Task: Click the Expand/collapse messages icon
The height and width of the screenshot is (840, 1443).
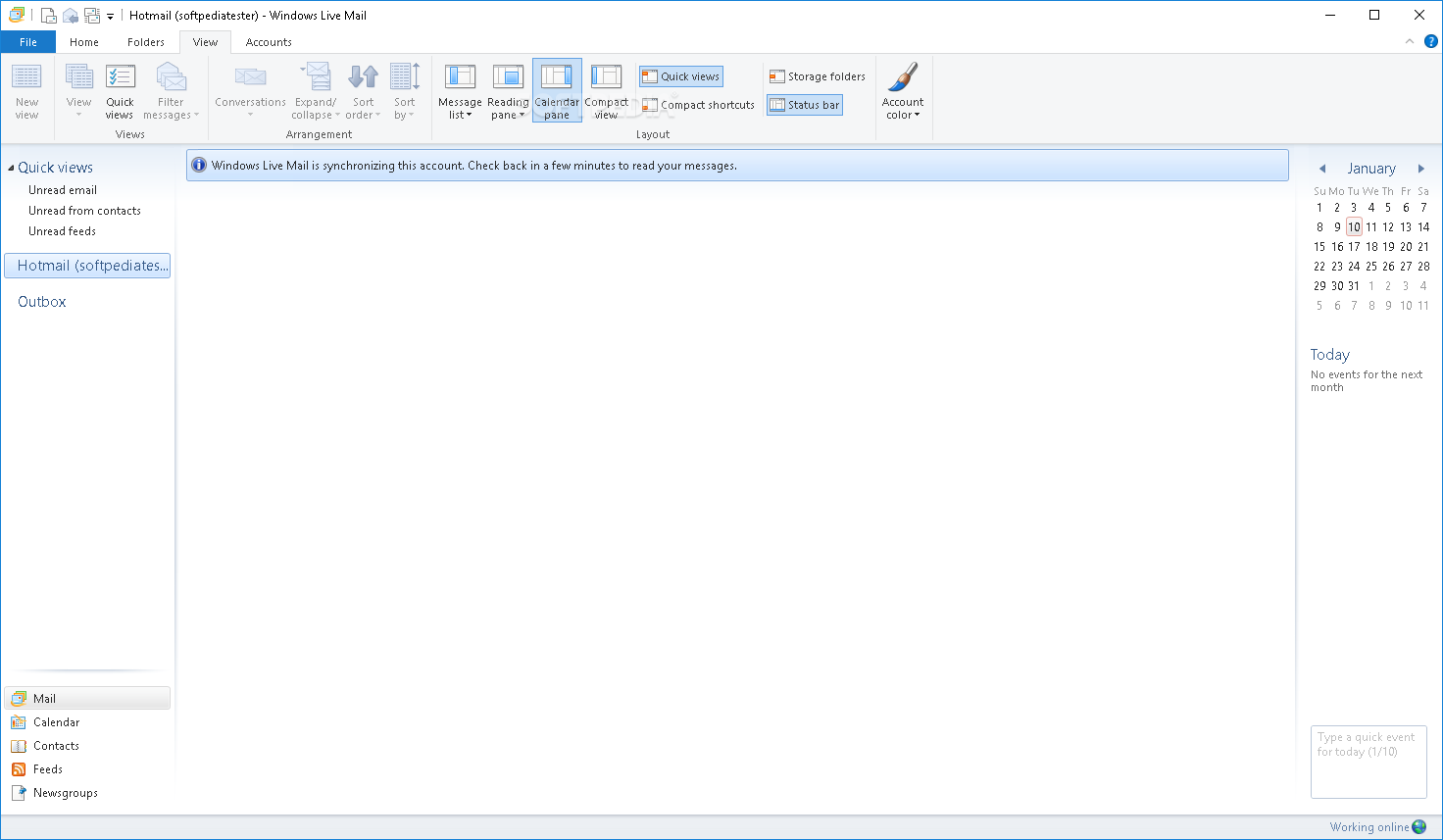Action: coord(316,77)
